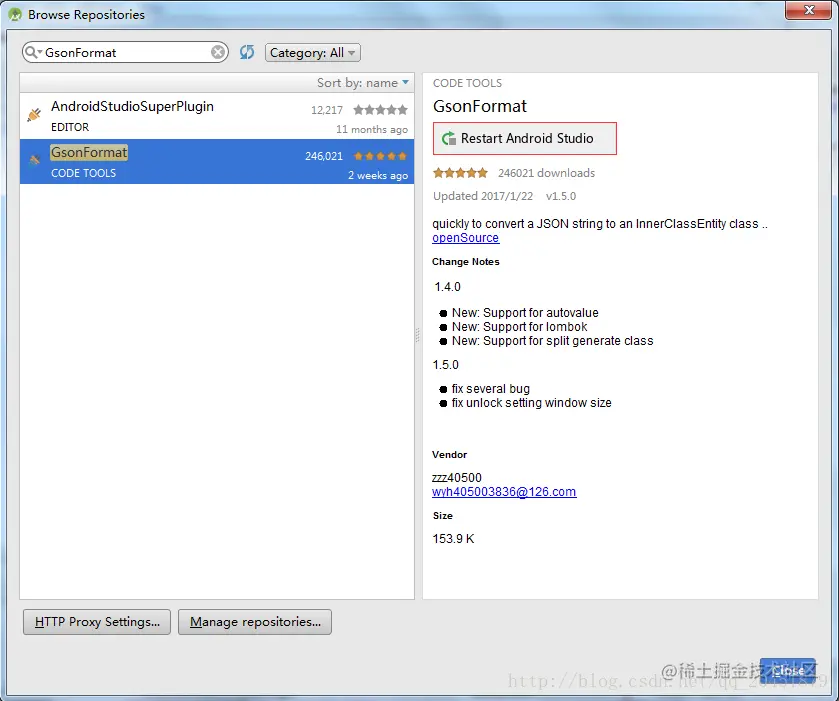Change the Sort by: name option

click(363, 82)
